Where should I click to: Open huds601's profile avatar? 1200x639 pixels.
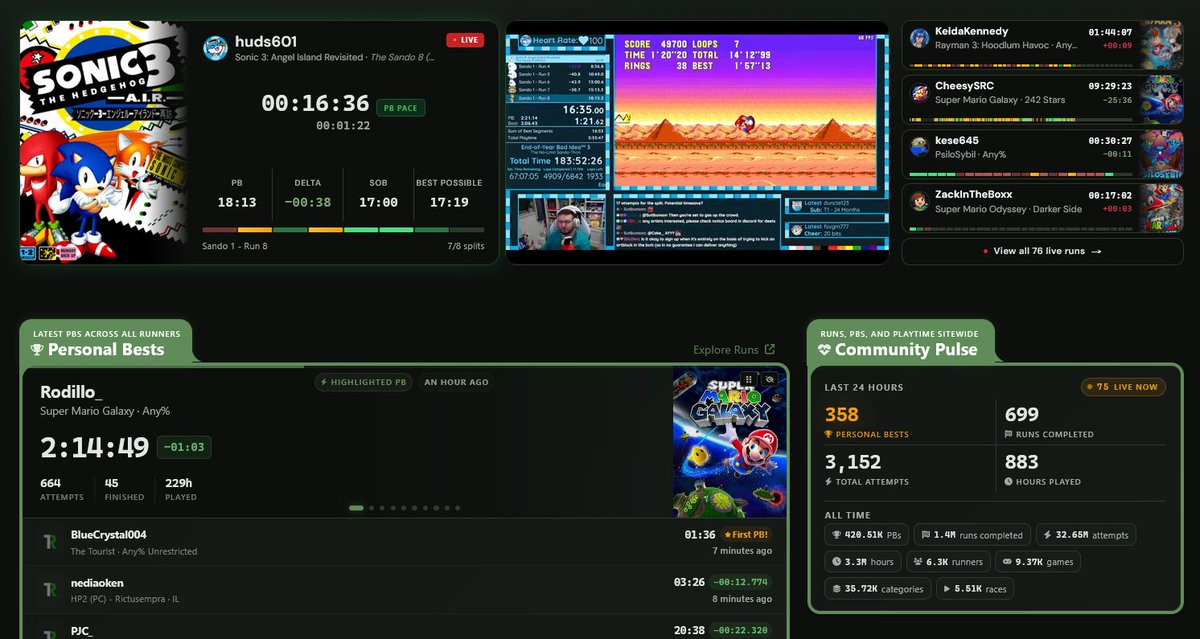click(x=216, y=48)
